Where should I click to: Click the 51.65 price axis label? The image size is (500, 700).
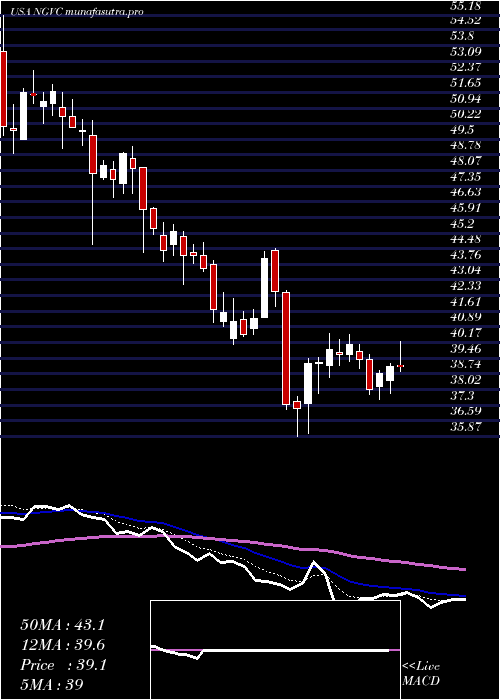(x=465, y=83)
